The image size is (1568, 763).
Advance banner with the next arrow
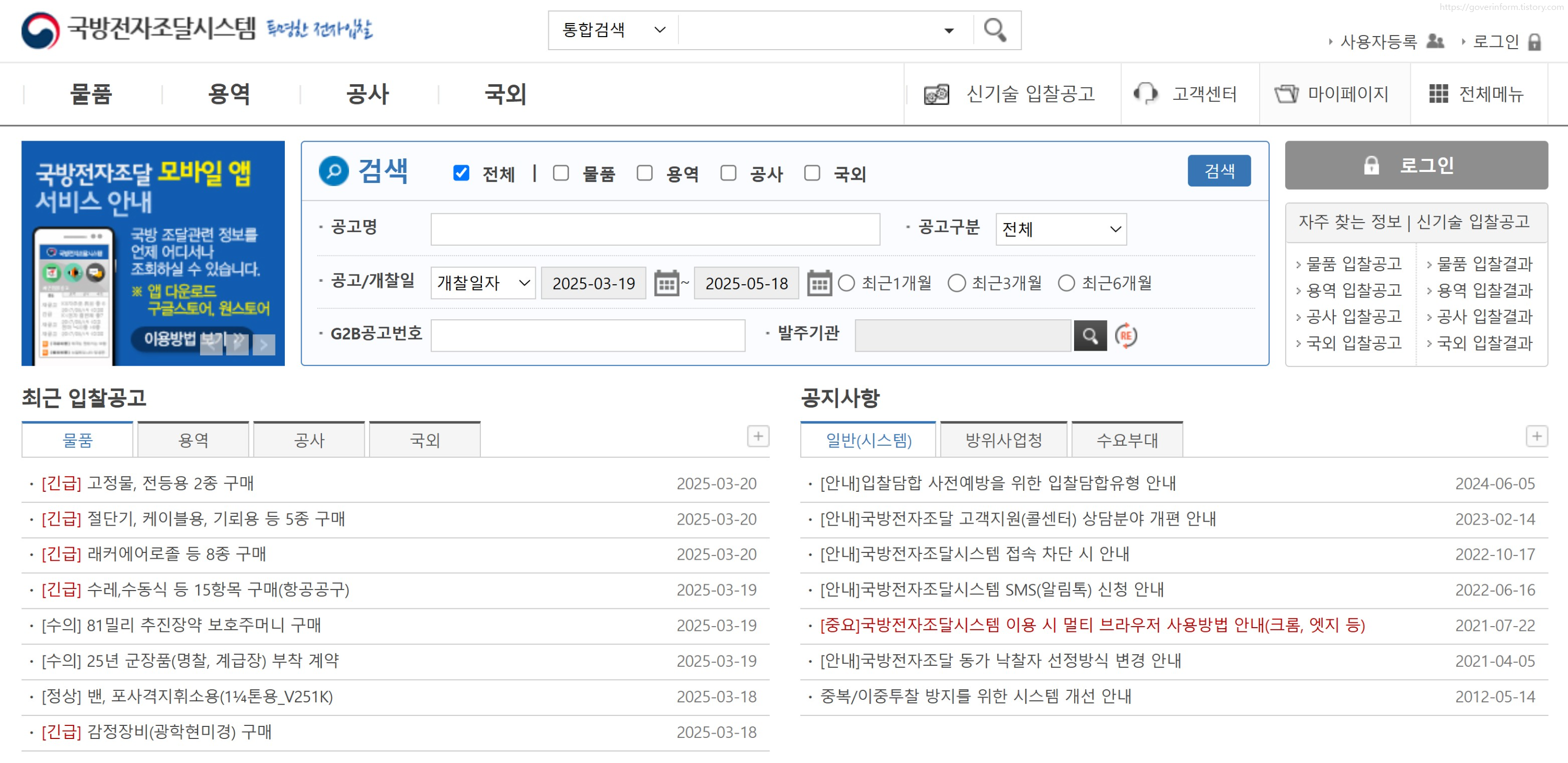click(x=263, y=345)
